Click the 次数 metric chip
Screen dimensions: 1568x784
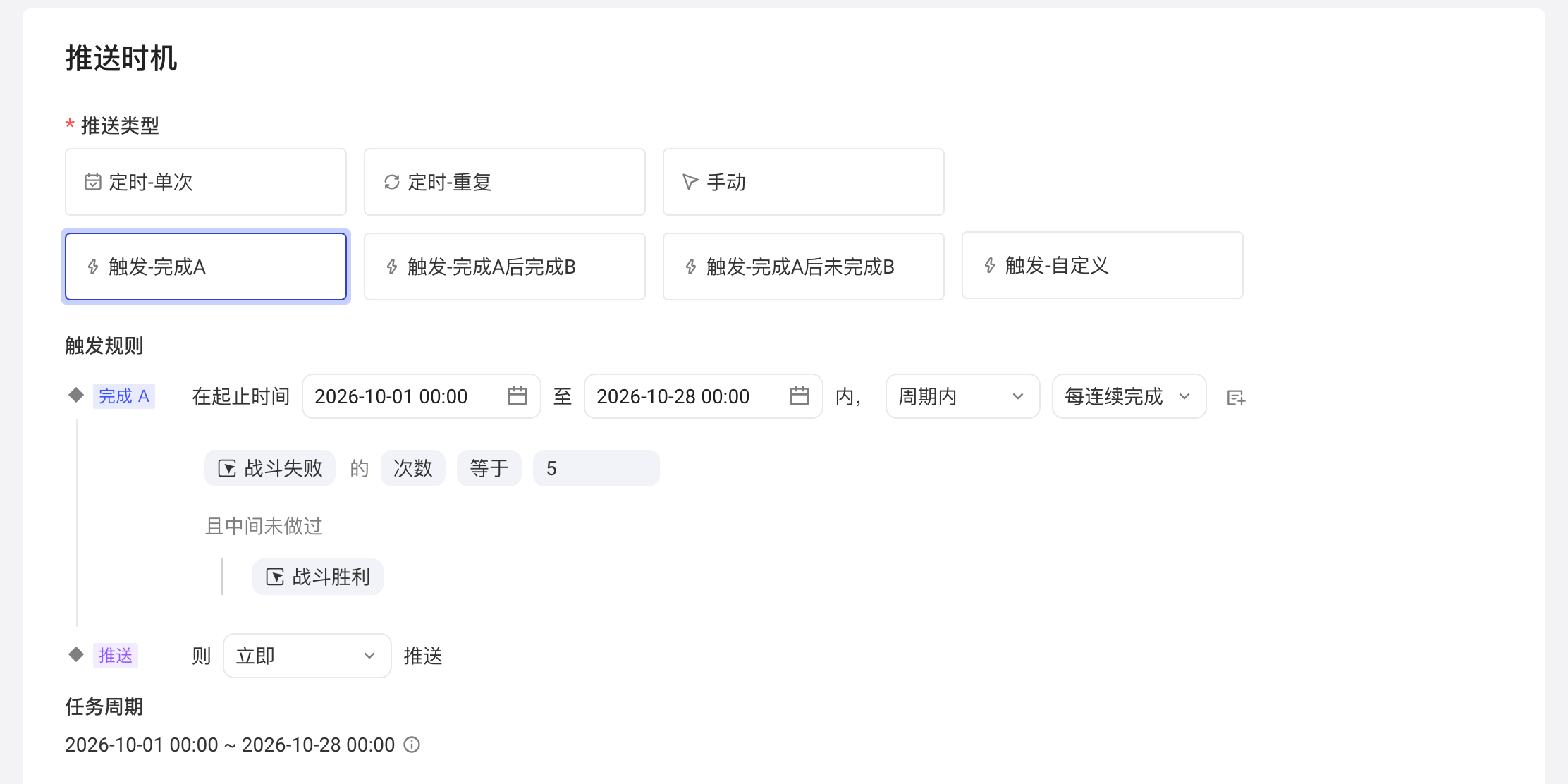point(413,468)
